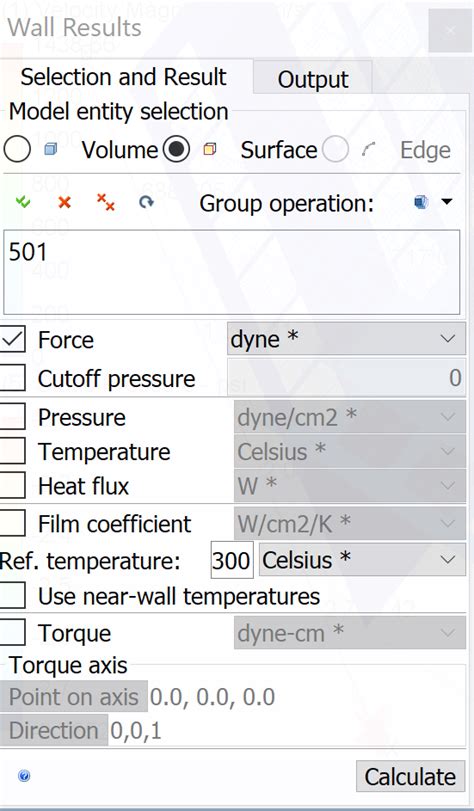
Task: Click the Cutoff pressure value field
Action: click(346, 378)
